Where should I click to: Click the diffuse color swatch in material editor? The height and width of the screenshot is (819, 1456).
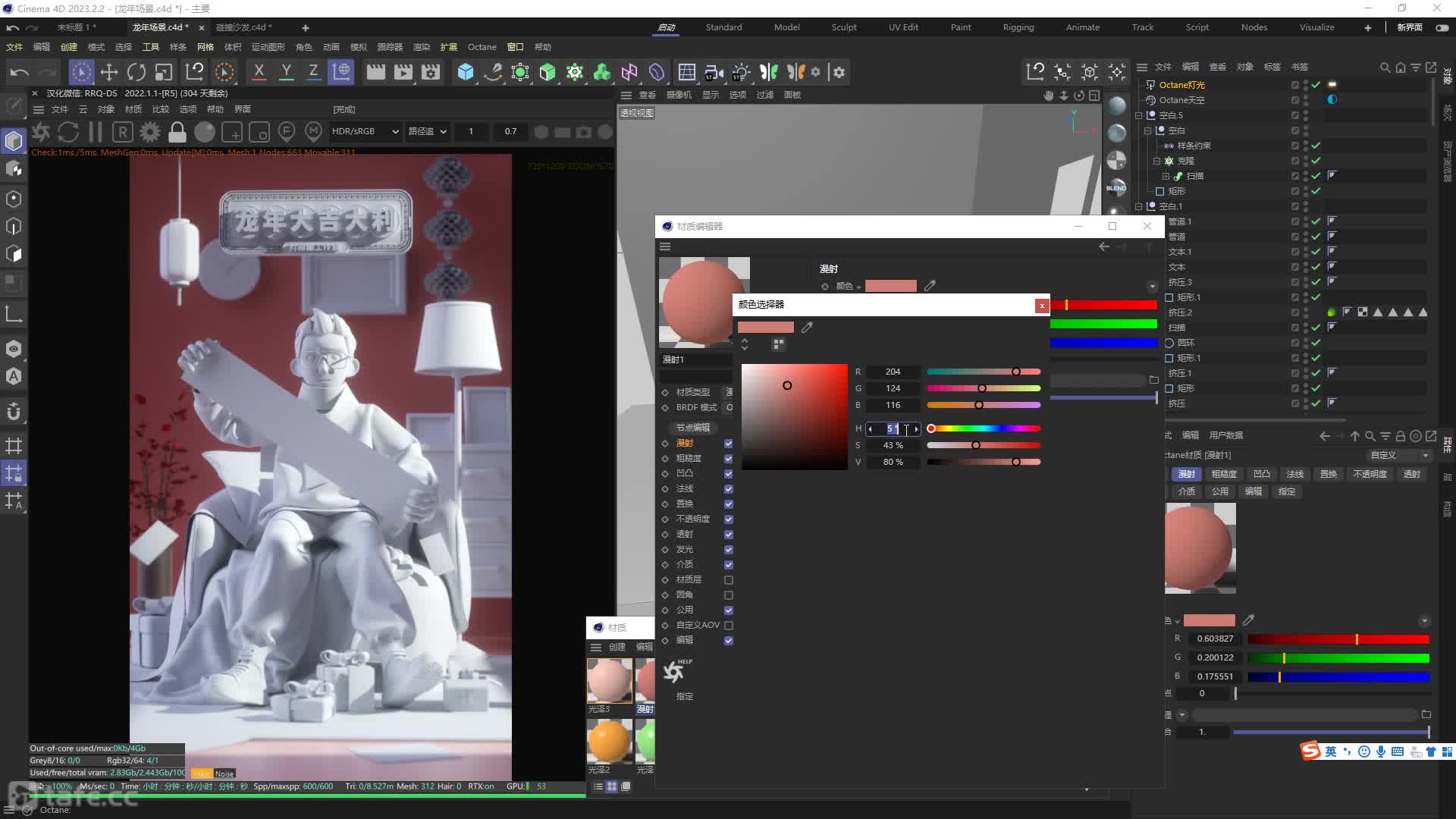(890, 286)
